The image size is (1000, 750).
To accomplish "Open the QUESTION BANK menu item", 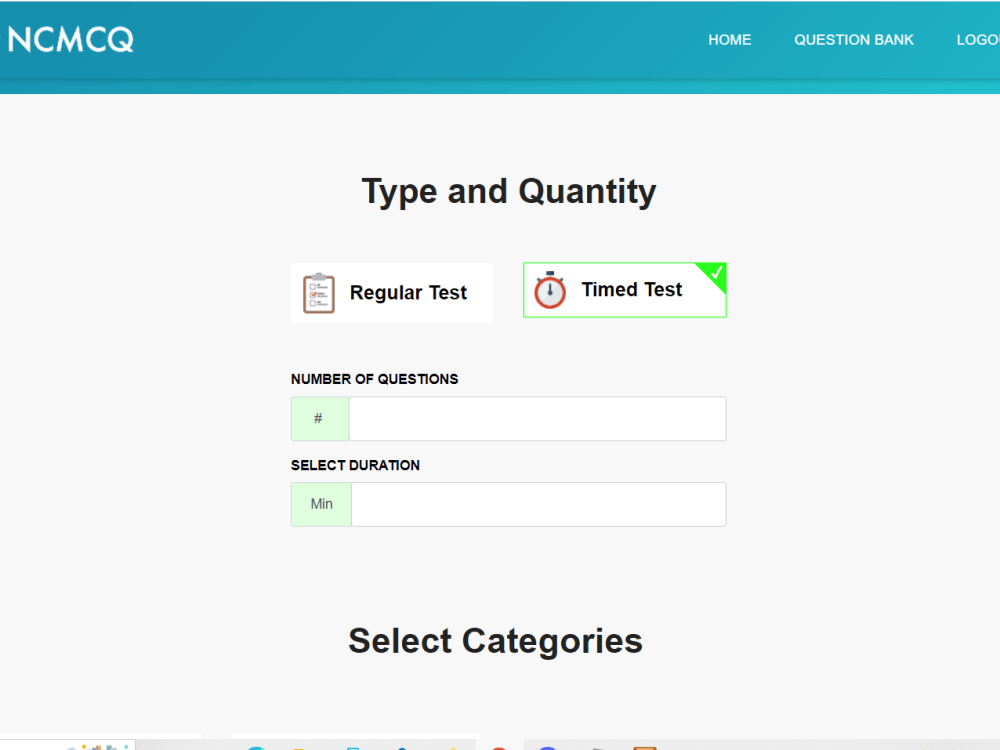I will click(x=853, y=40).
